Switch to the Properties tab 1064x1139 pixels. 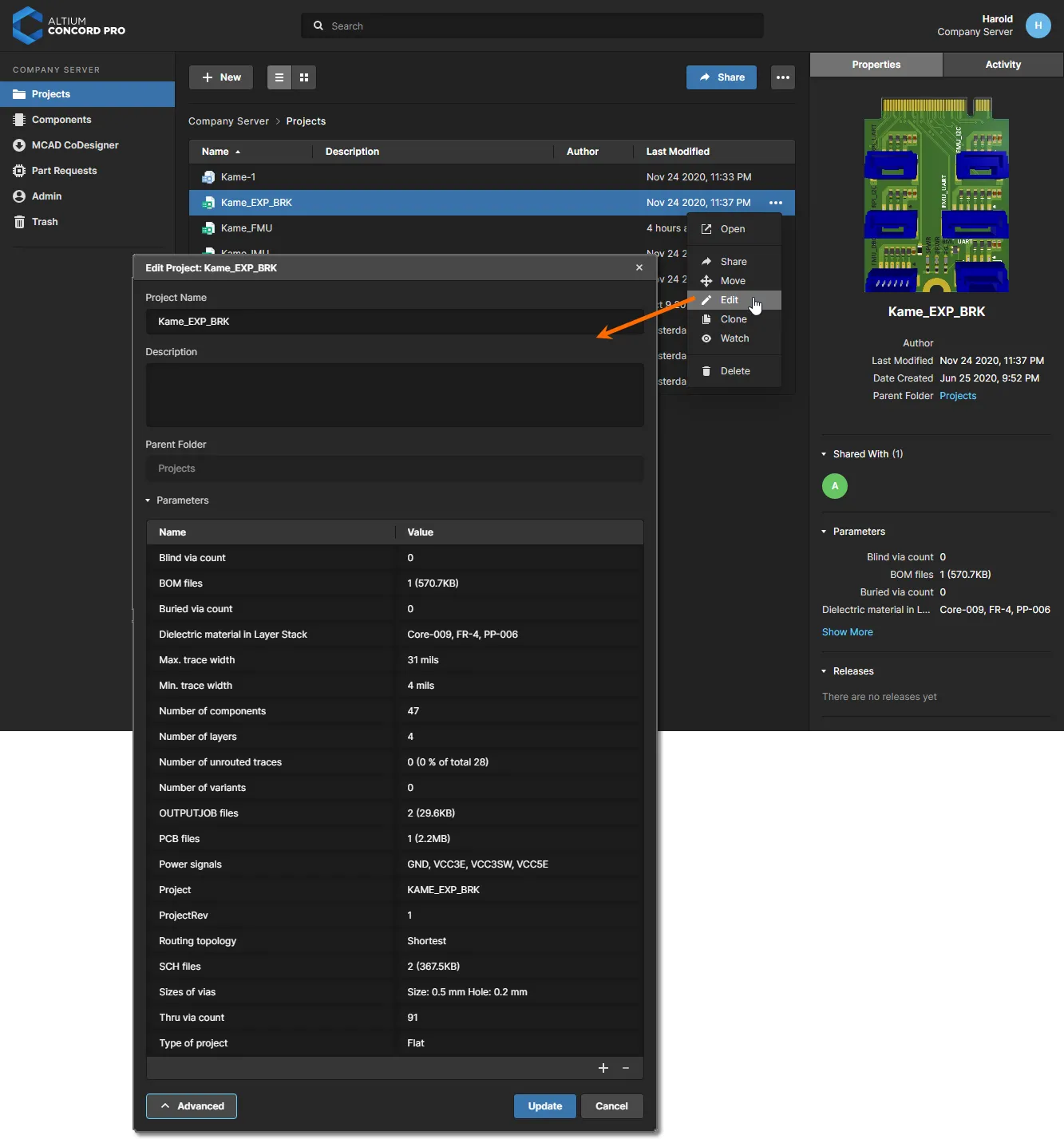(876, 65)
